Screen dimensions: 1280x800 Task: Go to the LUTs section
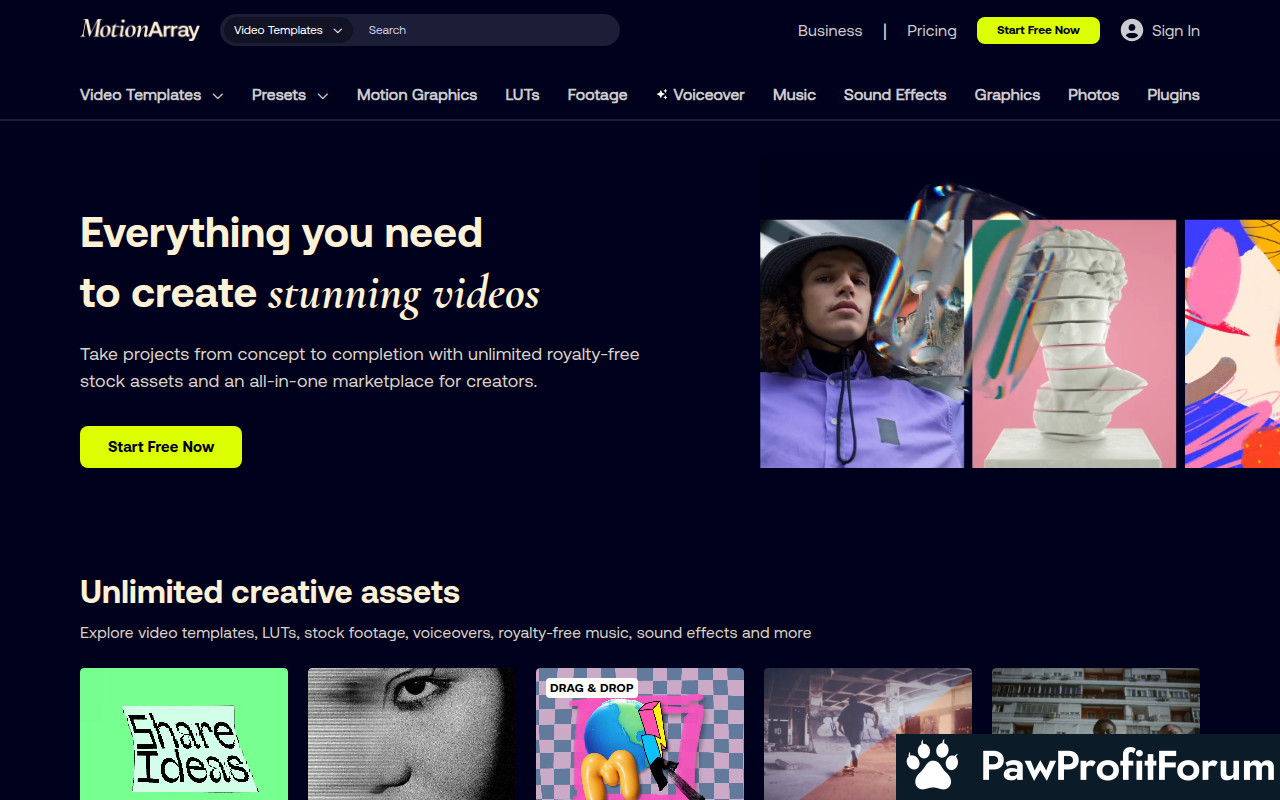[522, 95]
